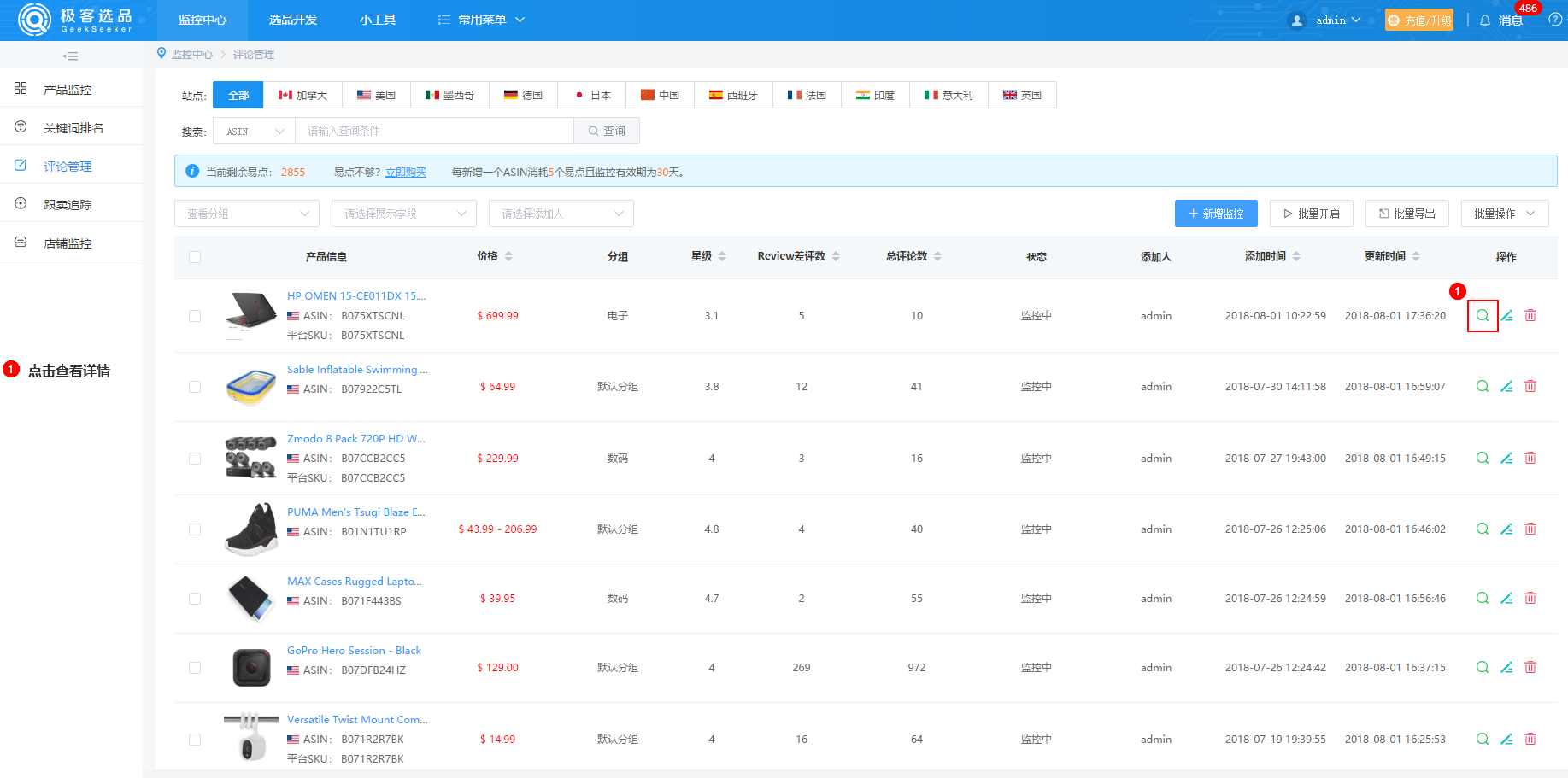Click the 批量导出 button

tap(1407, 214)
